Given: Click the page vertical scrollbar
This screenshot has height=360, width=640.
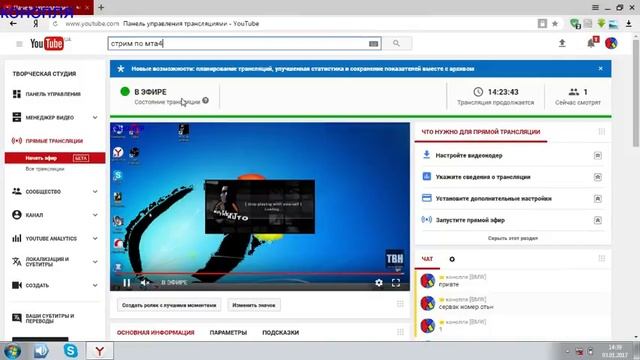Looking at the screenshot, I should point(636,94).
